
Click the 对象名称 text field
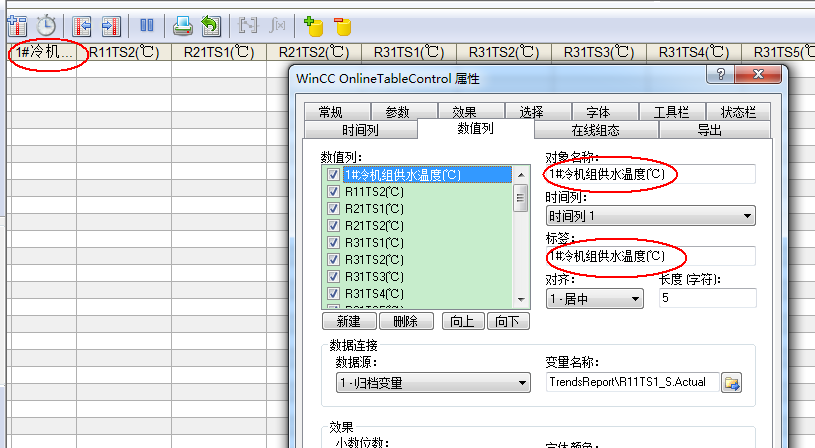650,174
